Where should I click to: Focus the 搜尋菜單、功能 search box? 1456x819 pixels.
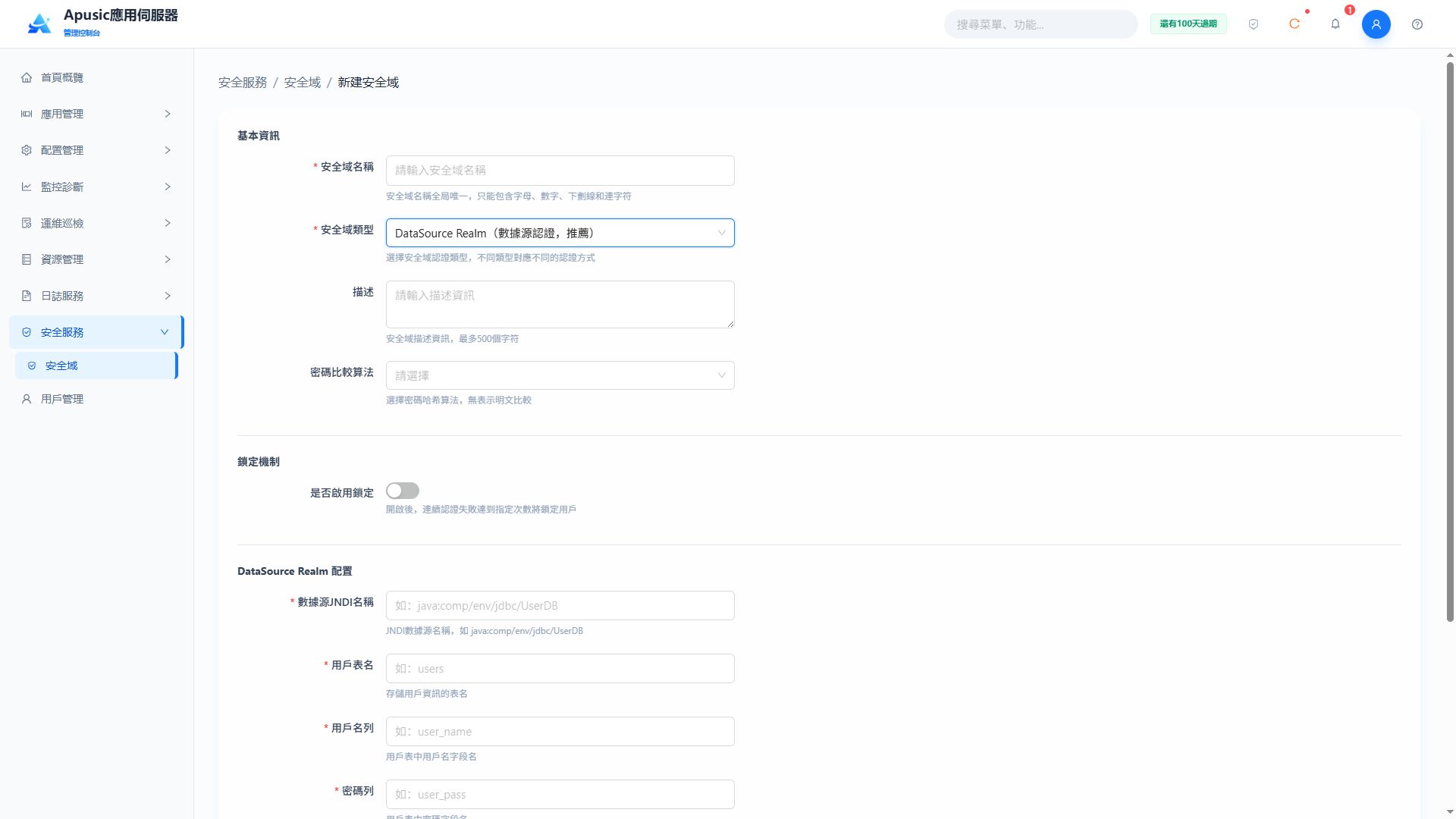click(1040, 24)
